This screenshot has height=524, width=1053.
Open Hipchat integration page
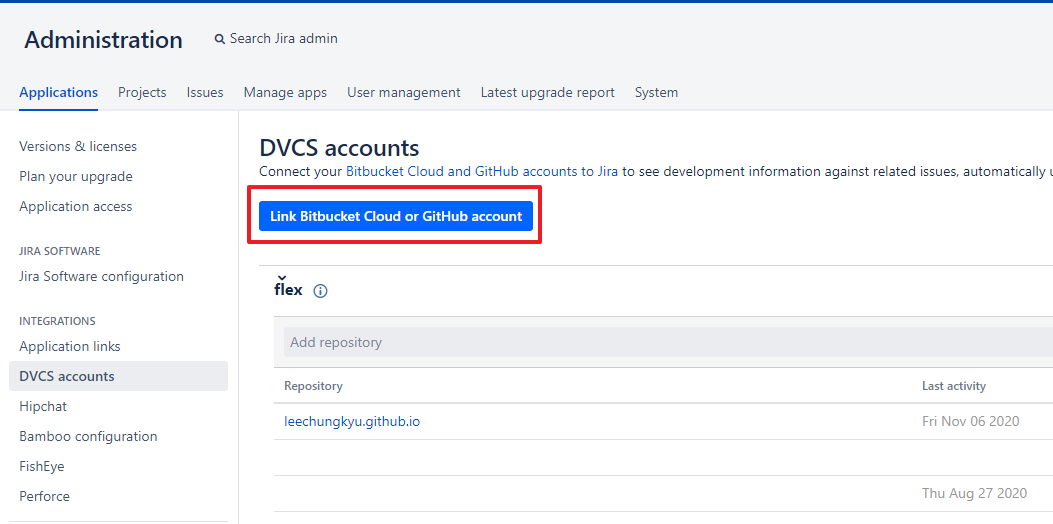click(43, 406)
